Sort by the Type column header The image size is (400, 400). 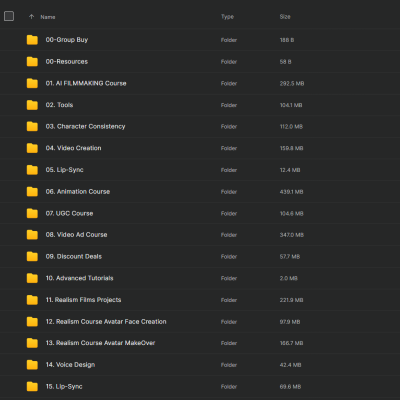[227, 17]
